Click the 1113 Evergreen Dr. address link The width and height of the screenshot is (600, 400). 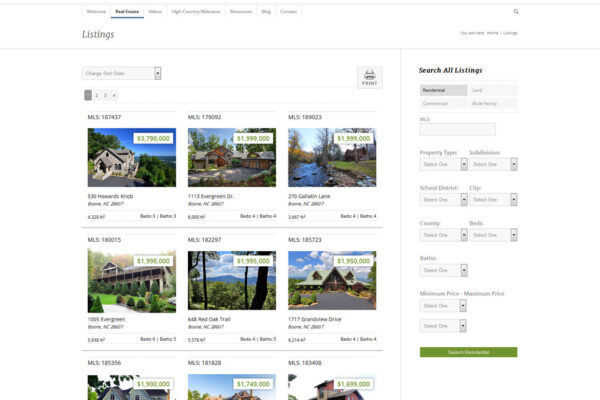coord(211,196)
